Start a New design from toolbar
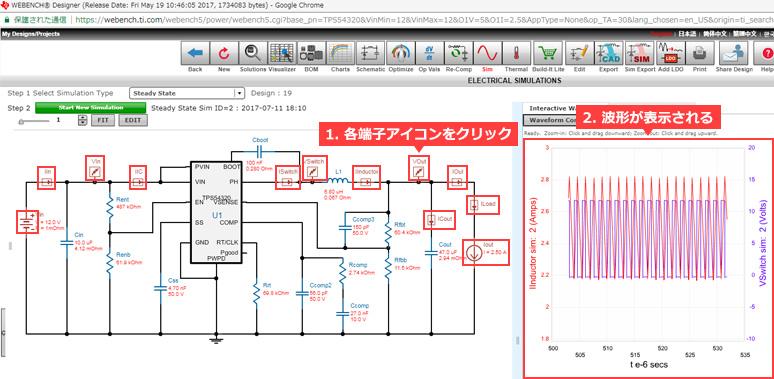The height and width of the screenshot is (379, 774). point(224,53)
